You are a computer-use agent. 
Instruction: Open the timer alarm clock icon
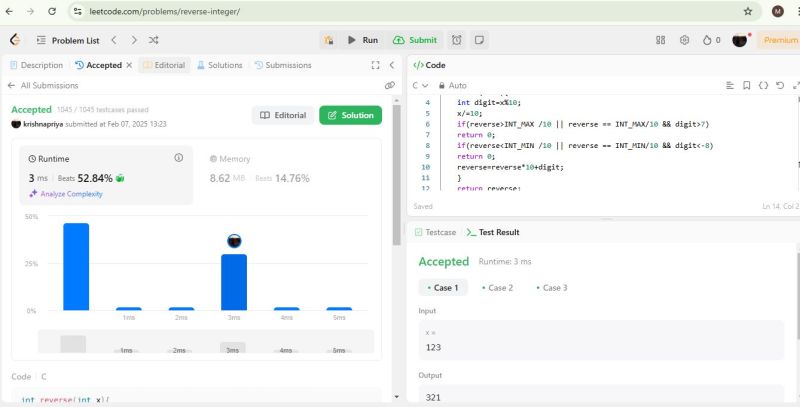[457, 40]
